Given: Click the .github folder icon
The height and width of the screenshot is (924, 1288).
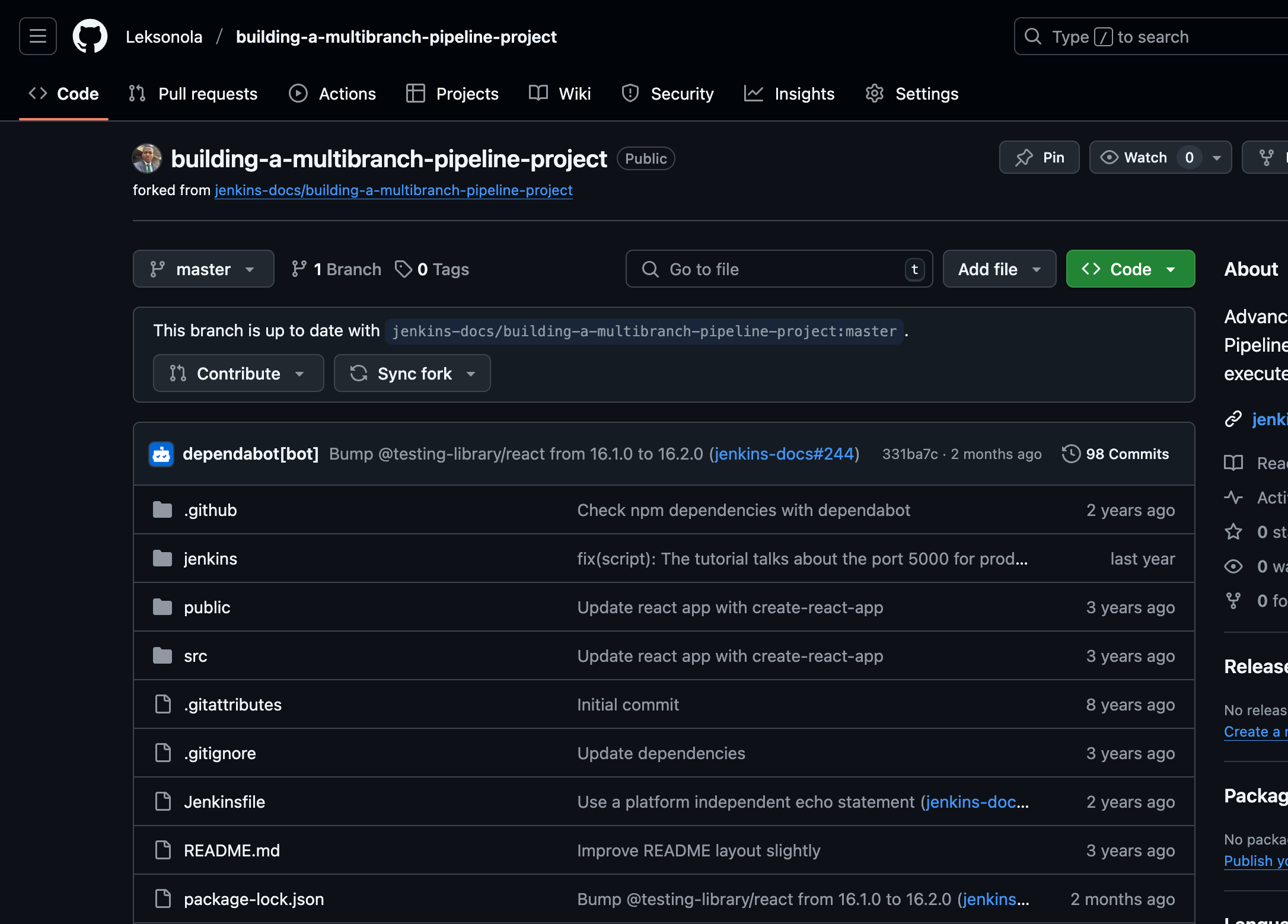Looking at the screenshot, I should 162,510.
